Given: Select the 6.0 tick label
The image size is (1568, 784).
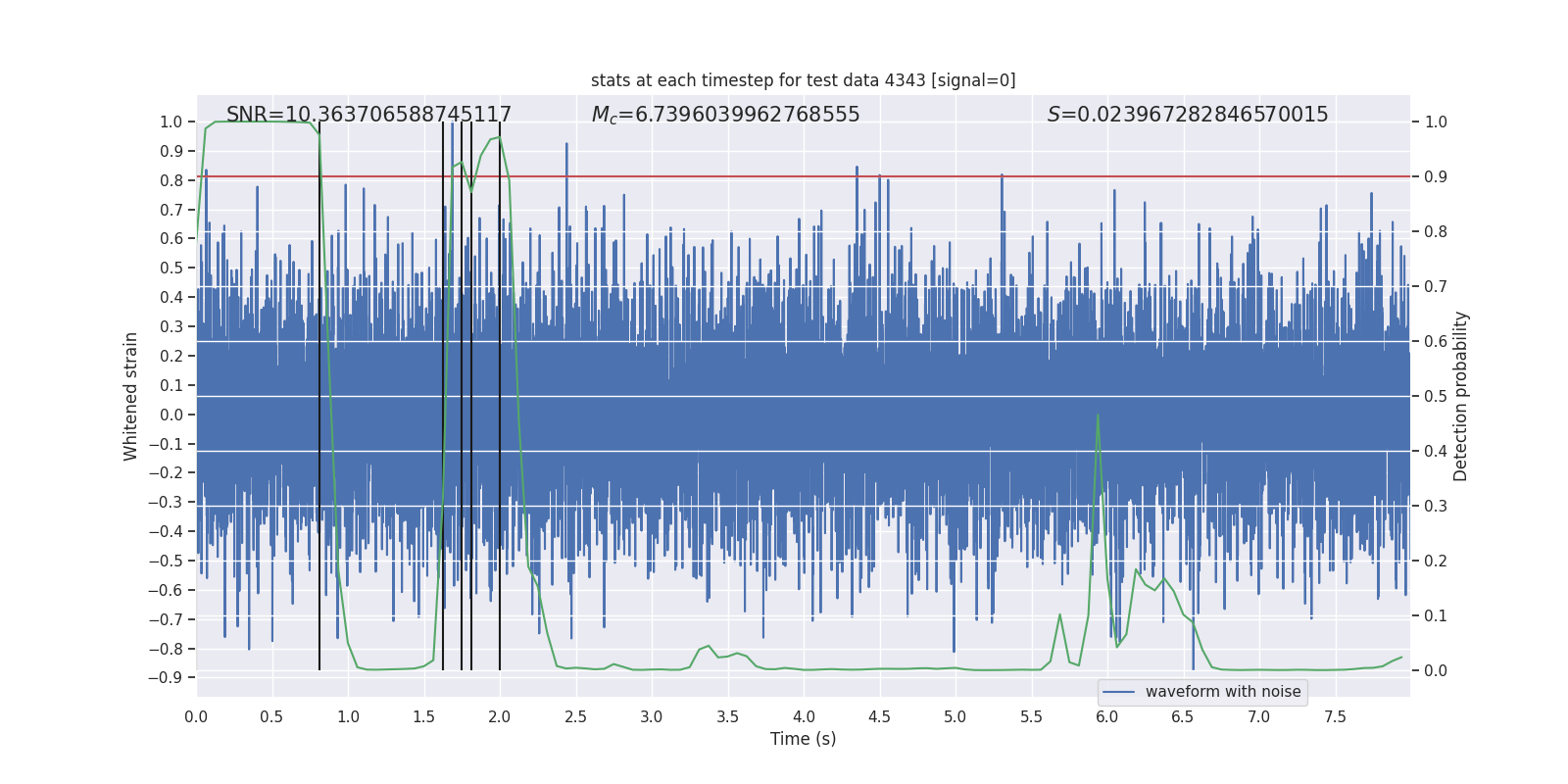Looking at the screenshot, I should click(x=1107, y=716).
